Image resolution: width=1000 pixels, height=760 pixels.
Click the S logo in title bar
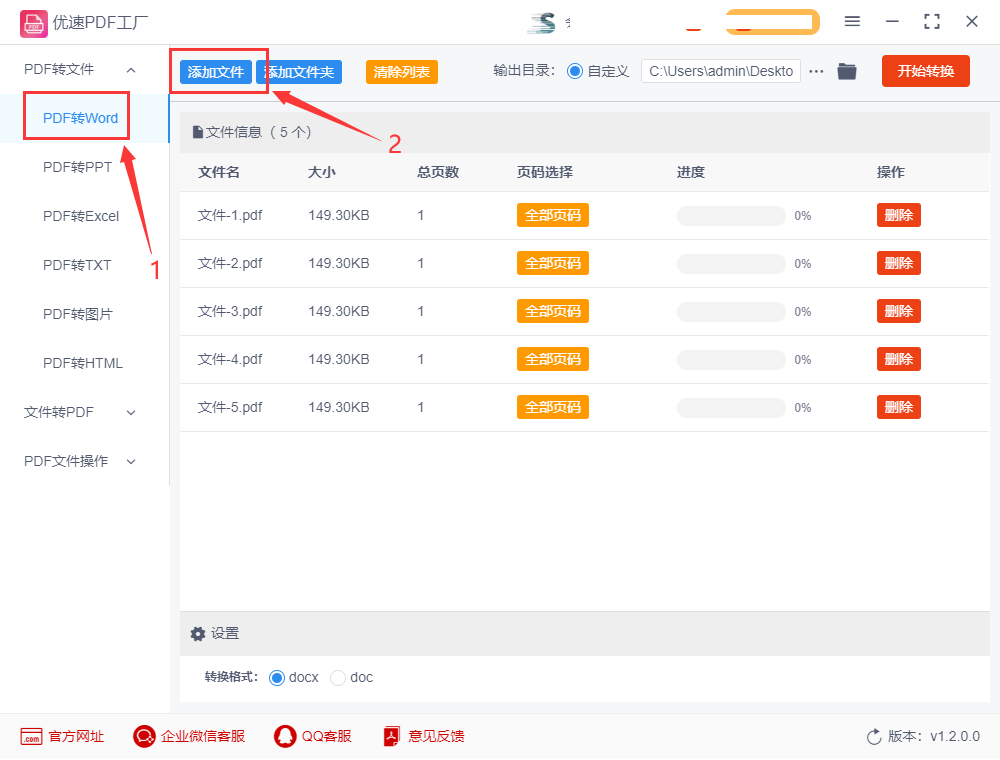pos(542,23)
